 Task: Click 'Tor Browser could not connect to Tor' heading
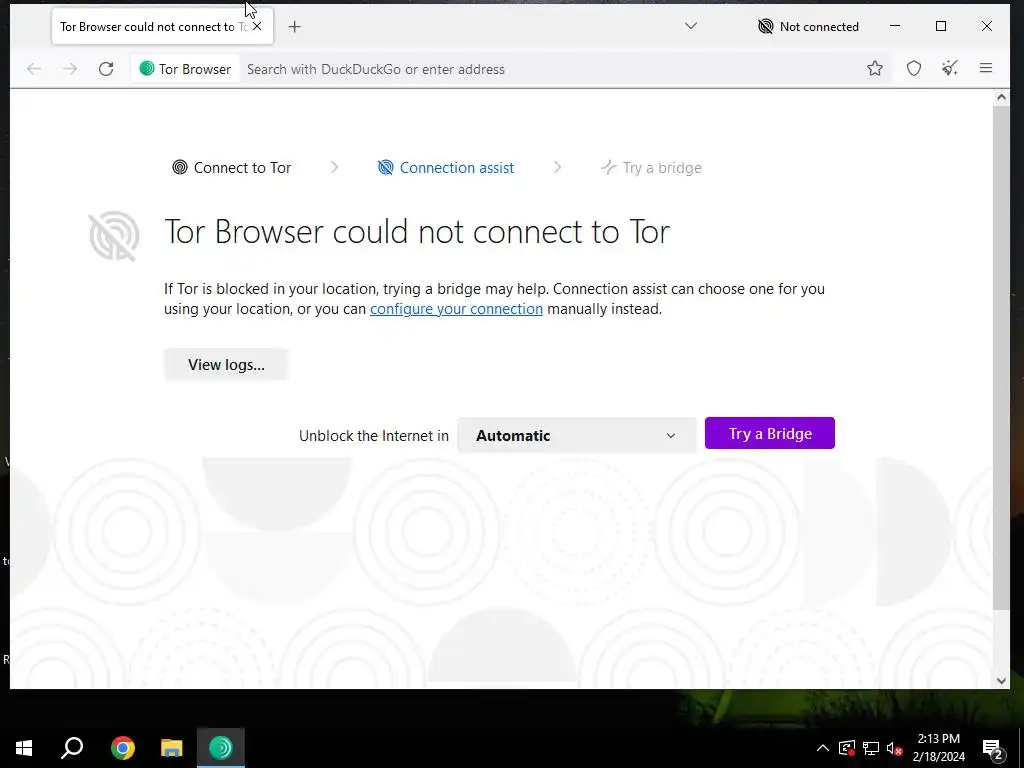[x=417, y=231]
